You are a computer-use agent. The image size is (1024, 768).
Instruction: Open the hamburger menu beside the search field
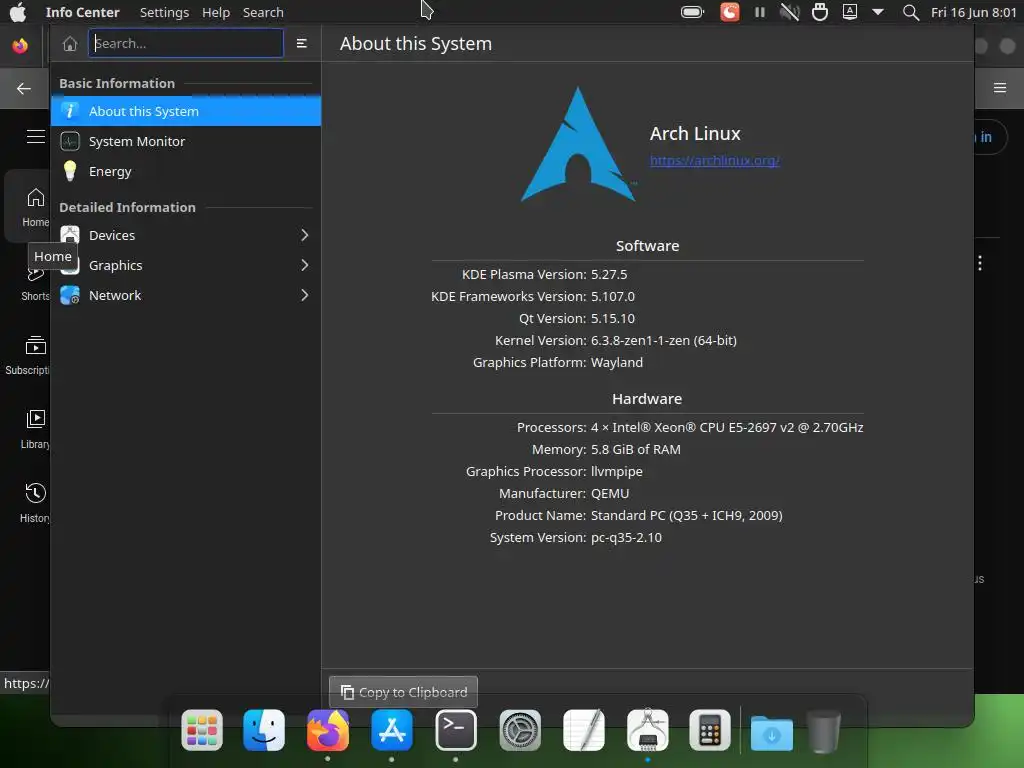point(302,43)
